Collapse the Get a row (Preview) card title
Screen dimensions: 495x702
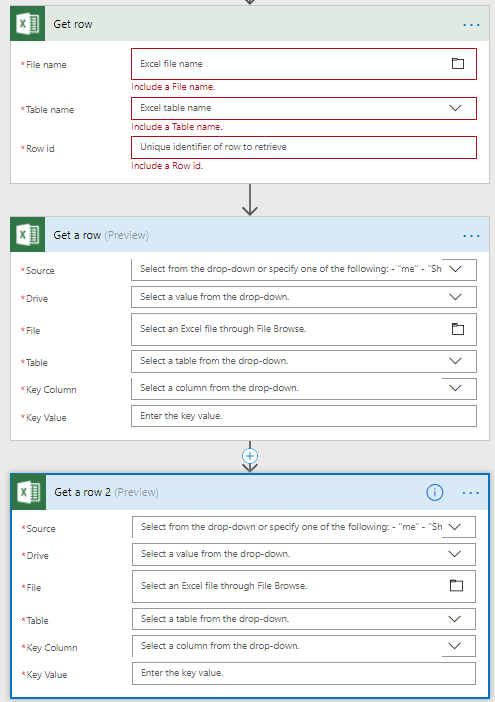[x=101, y=235]
